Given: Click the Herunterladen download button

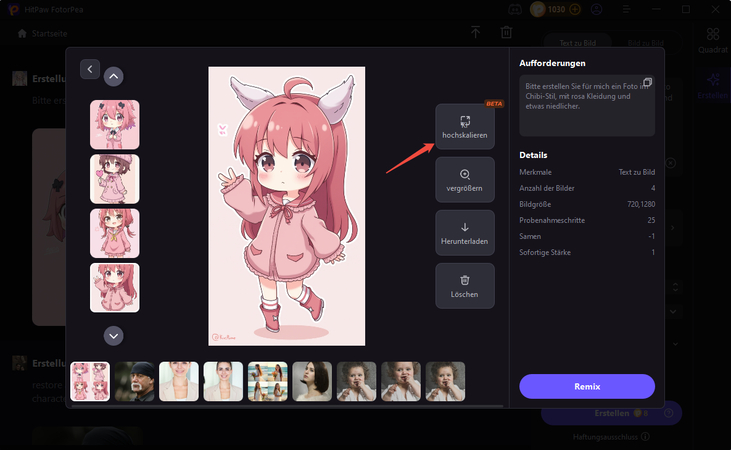Looking at the screenshot, I should click(465, 233).
